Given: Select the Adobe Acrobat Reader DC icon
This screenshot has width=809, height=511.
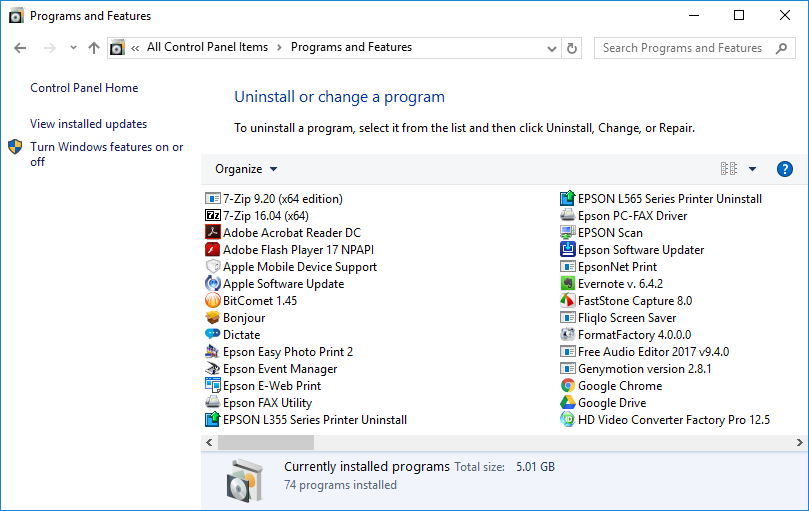Looking at the screenshot, I should point(213,233).
